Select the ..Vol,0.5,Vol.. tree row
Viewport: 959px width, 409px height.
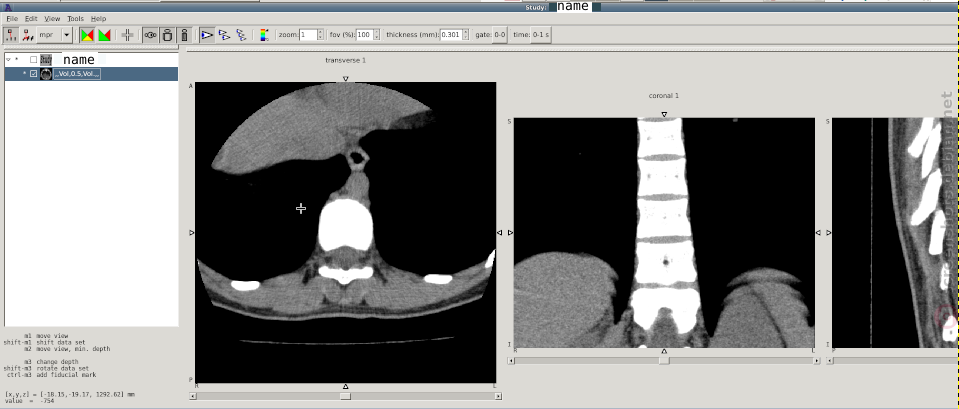pos(91,74)
